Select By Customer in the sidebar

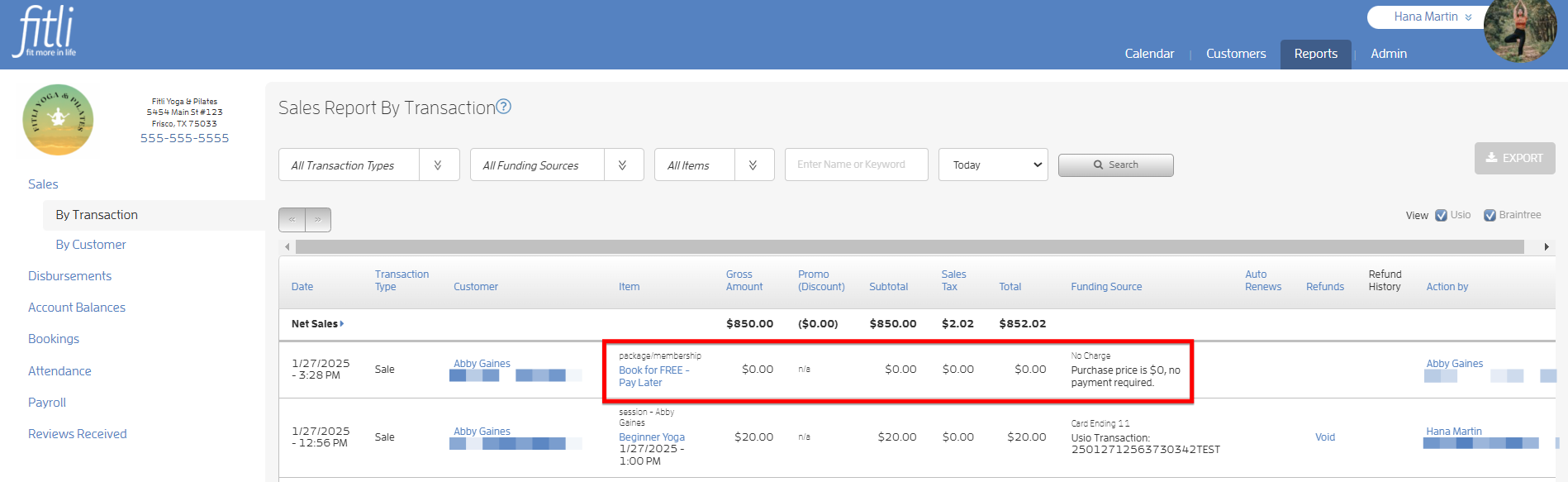(91, 245)
